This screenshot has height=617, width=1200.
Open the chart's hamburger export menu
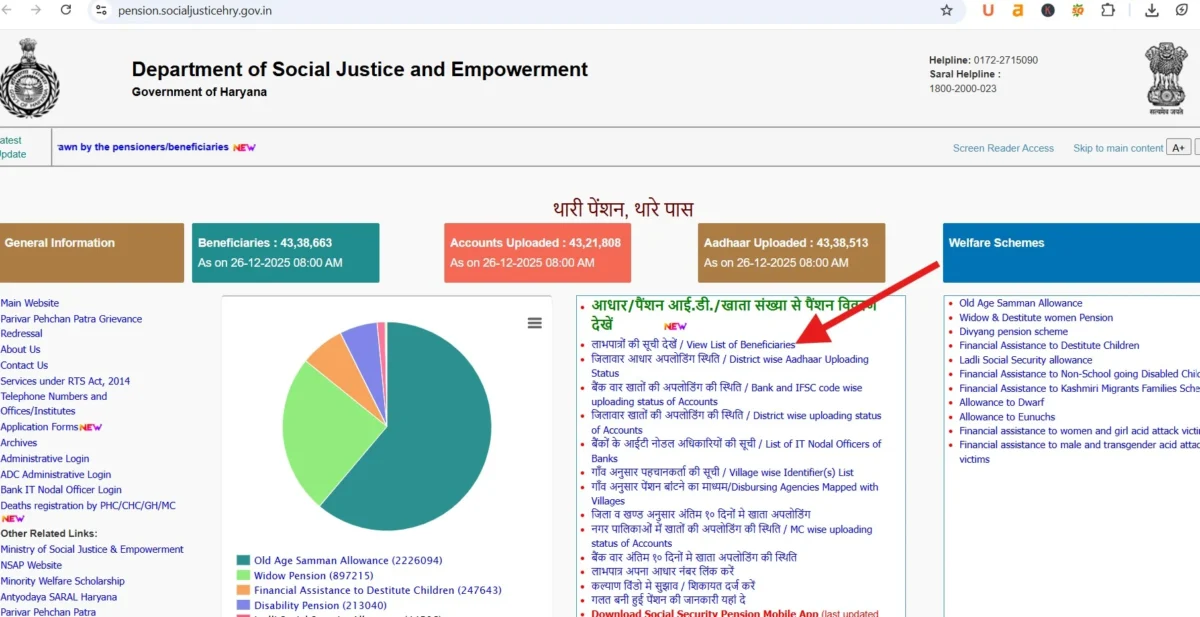[535, 323]
